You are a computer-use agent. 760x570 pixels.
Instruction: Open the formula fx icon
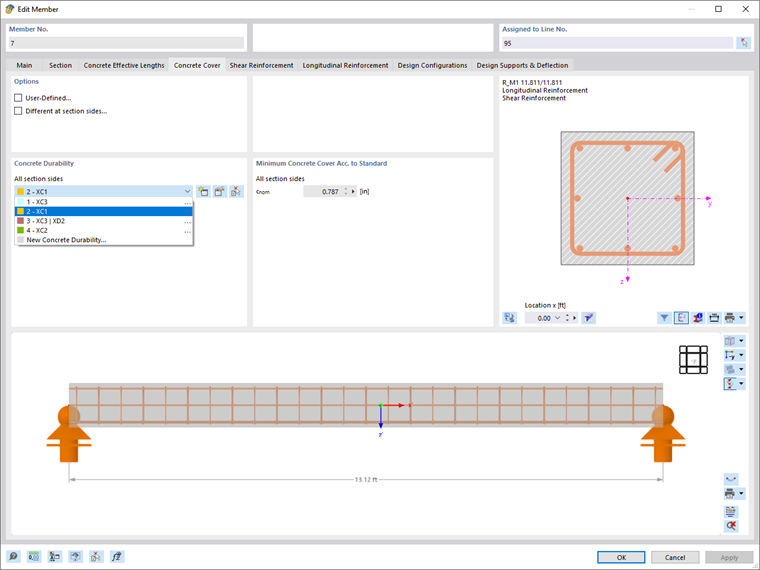tap(117, 556)
